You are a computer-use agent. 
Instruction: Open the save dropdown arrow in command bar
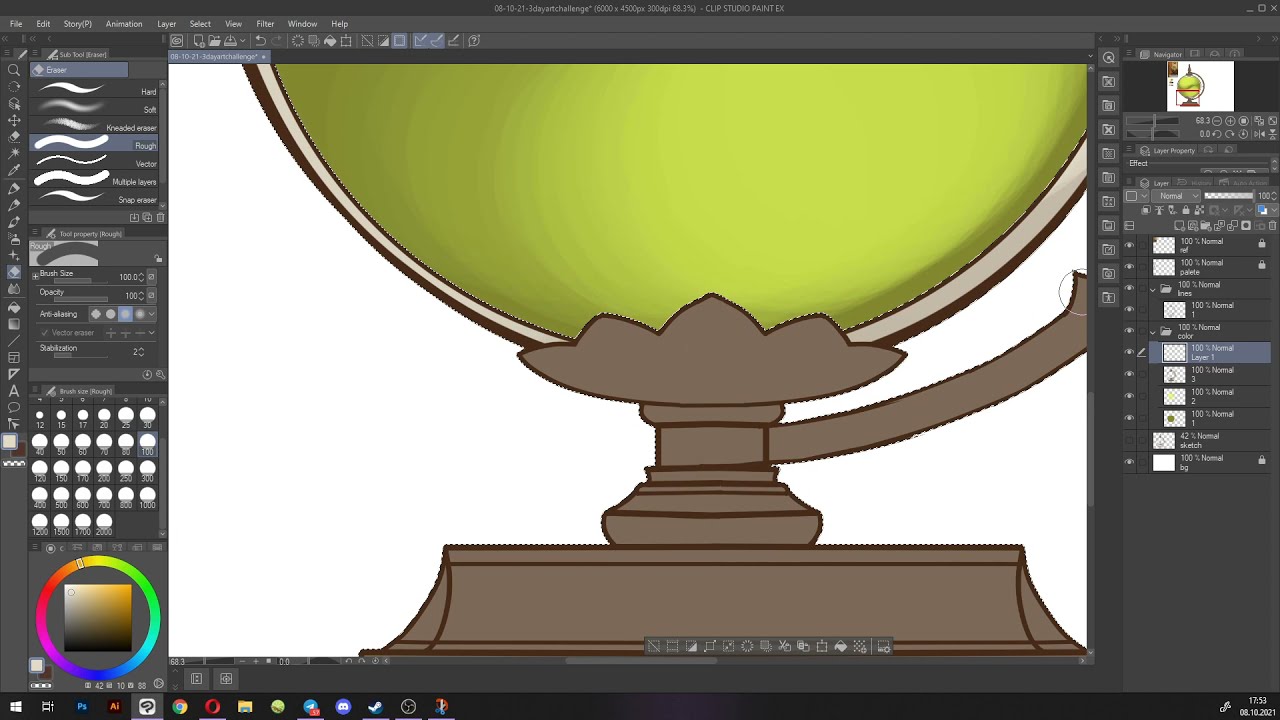(x=242, y=41)
